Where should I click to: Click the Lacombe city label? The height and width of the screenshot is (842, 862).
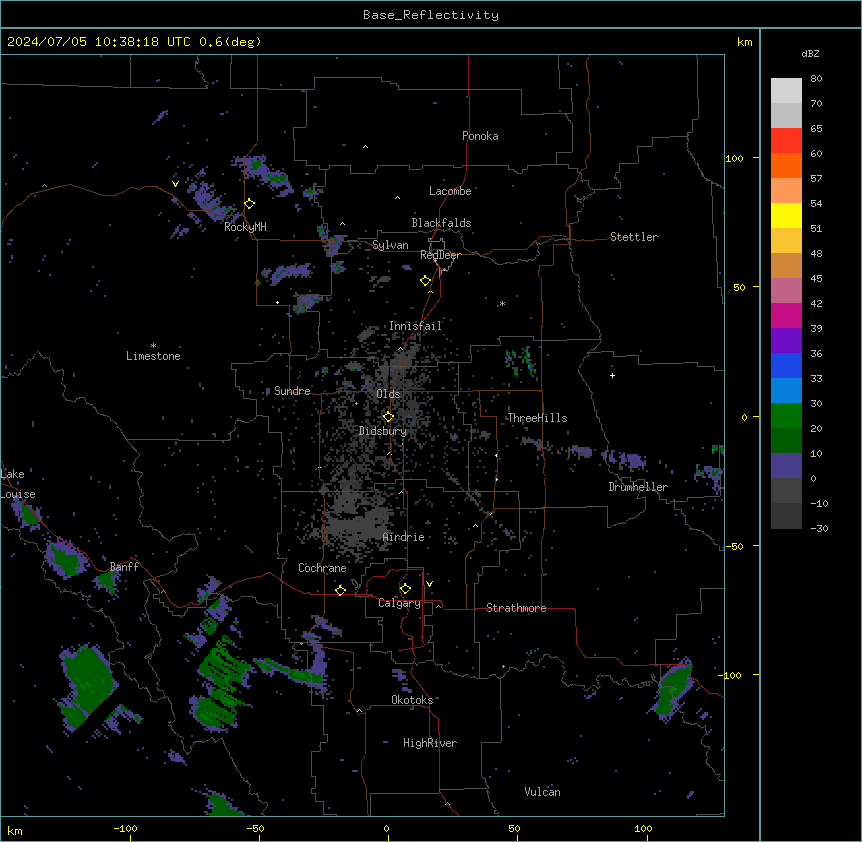(450, 191)
